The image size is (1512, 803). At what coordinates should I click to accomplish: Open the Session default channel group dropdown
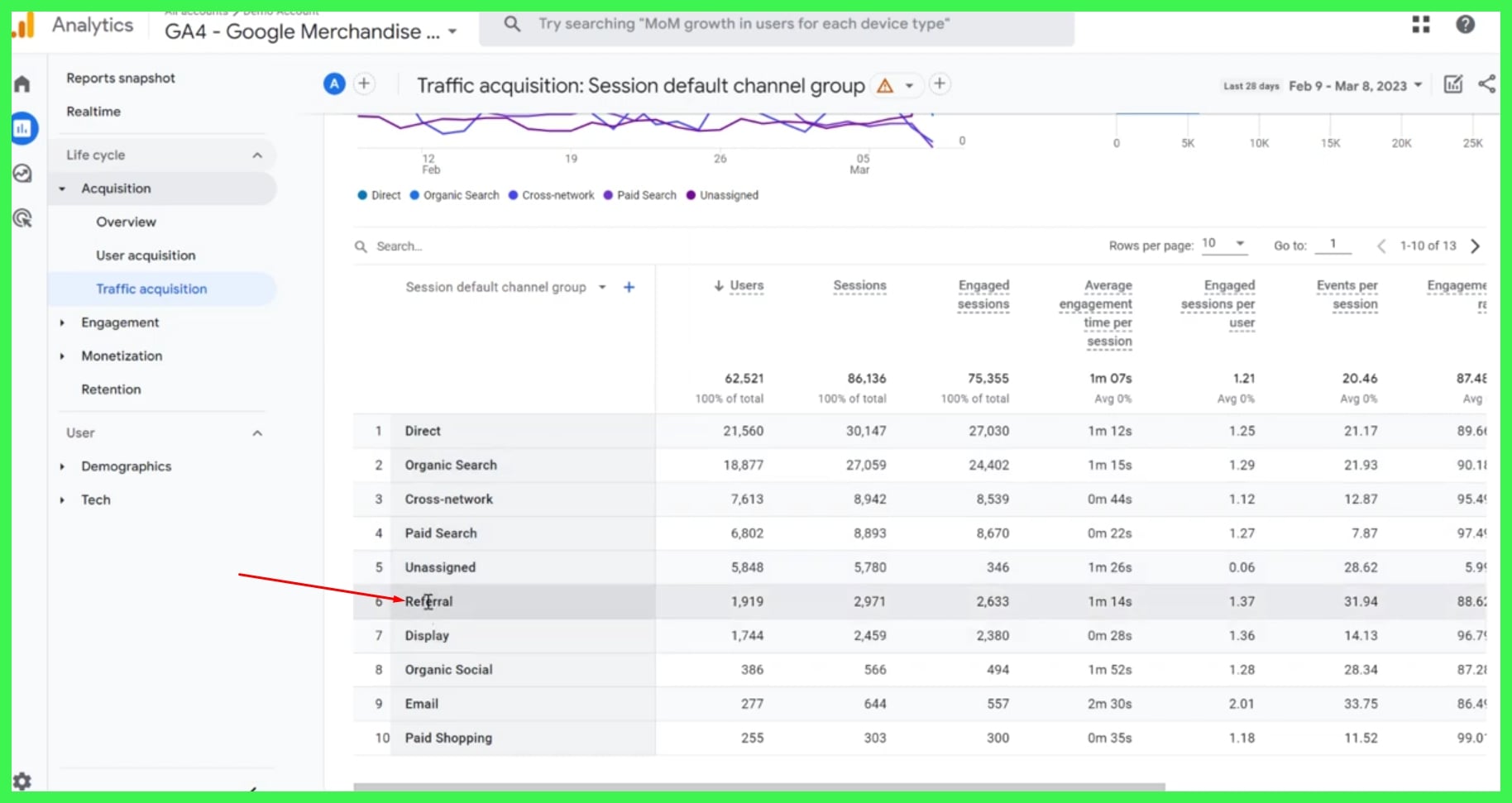pyautogui.click(x=601, y=287)
